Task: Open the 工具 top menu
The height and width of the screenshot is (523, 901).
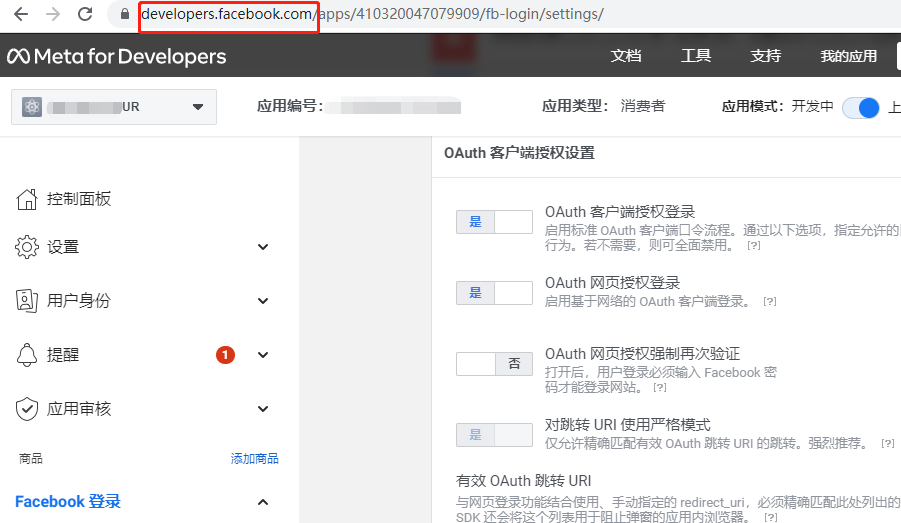Action: [x=696, y=56]
